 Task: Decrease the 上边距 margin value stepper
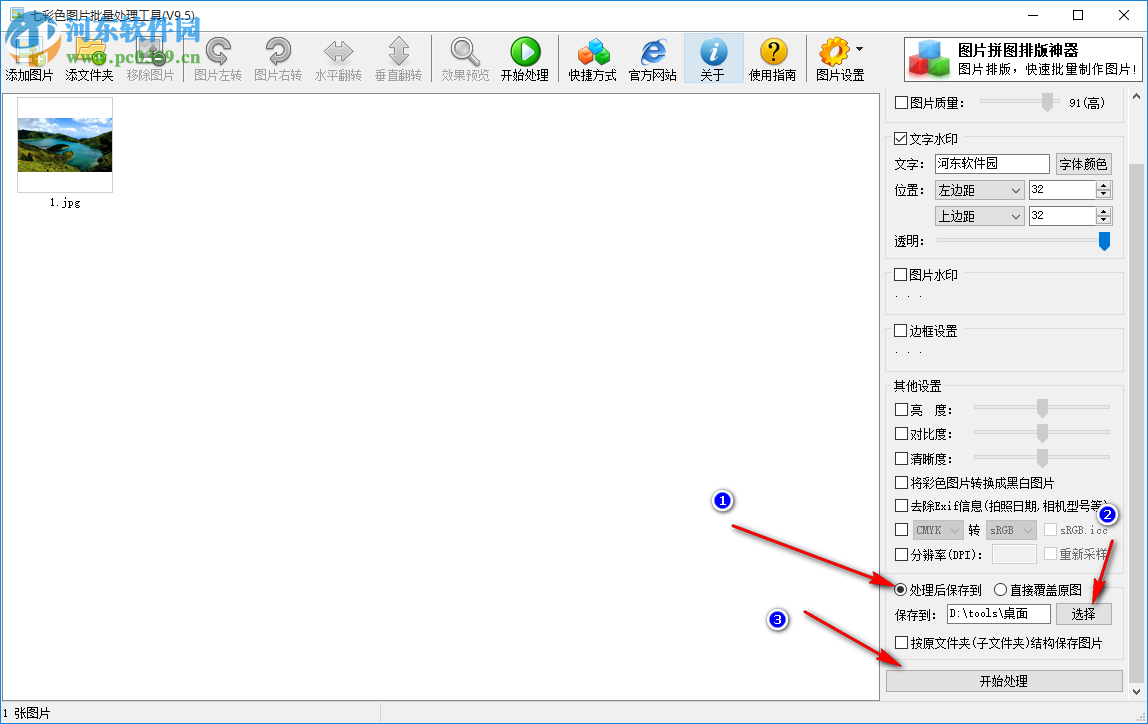(x=1104, y=220)
